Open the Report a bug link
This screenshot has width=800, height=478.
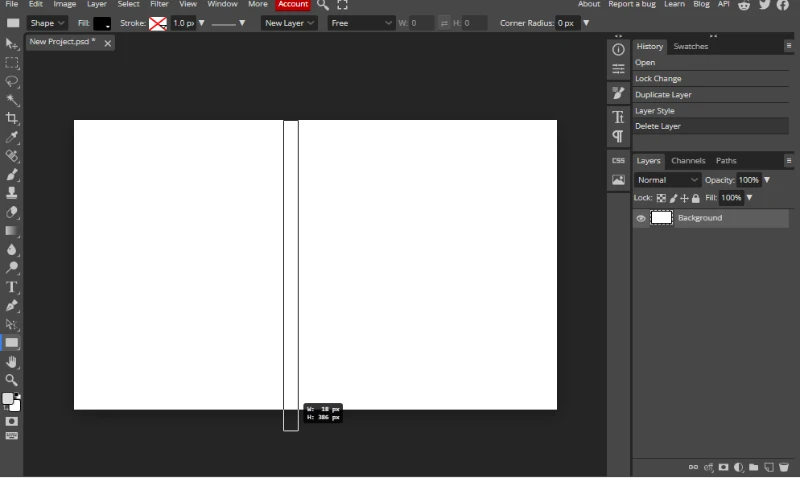[x=632, y=4]
